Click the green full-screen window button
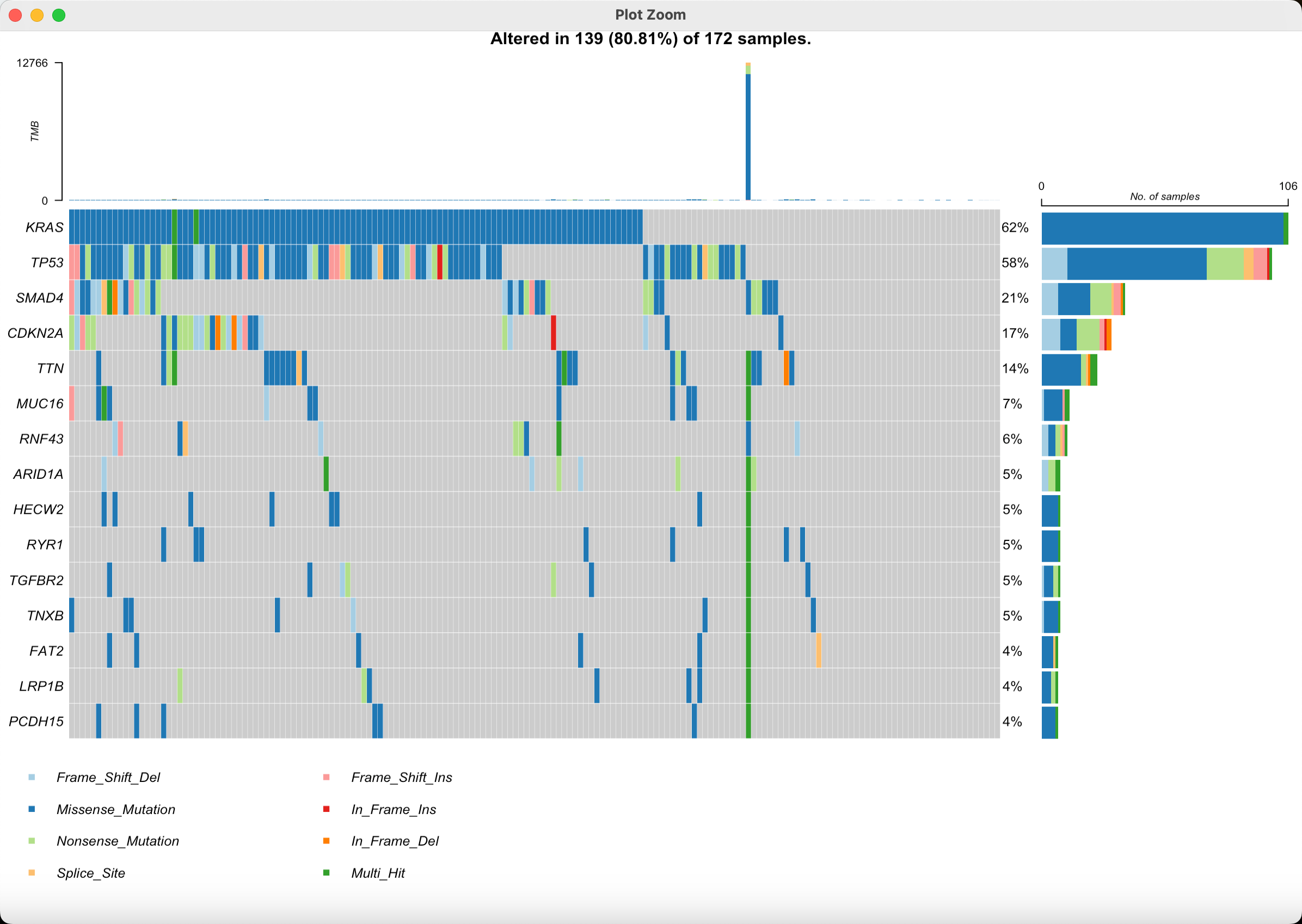Viewport: 1302px width, 924px height. 59,15
